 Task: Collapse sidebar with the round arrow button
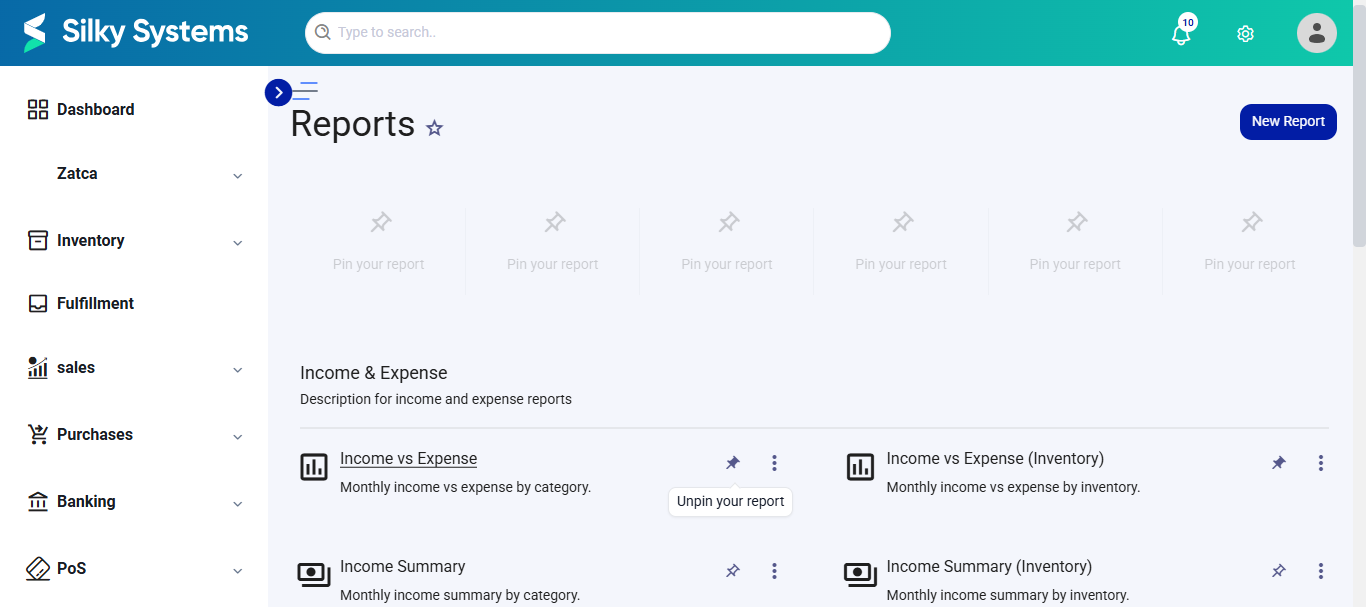[x=278, y=92]
